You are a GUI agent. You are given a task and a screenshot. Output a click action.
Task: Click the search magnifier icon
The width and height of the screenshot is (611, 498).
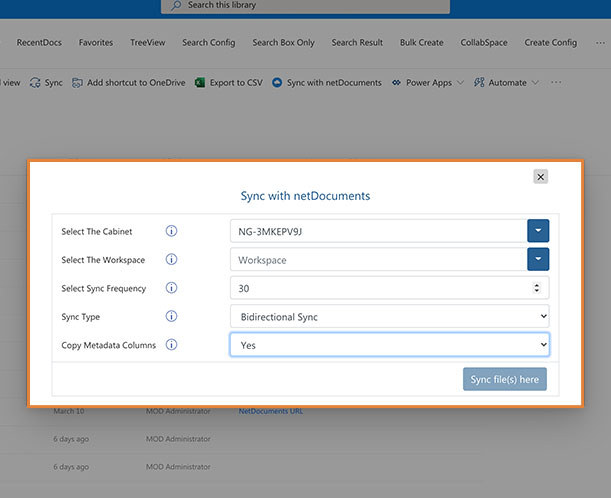coord(176,5)
